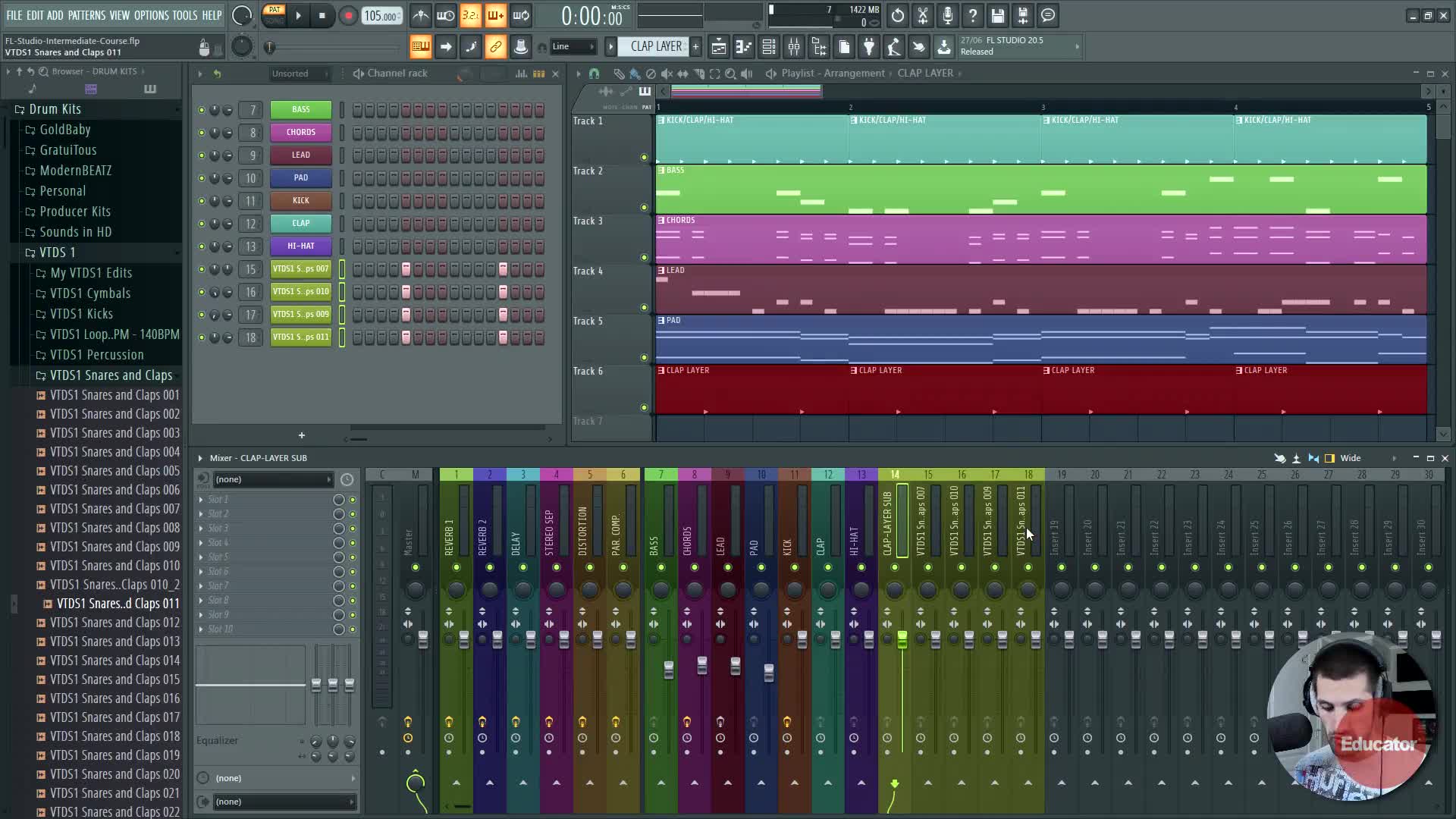Viewport: 1456px width, 819px height.
Task: Mute the KICK channel green LED
Action: (201, 201)
